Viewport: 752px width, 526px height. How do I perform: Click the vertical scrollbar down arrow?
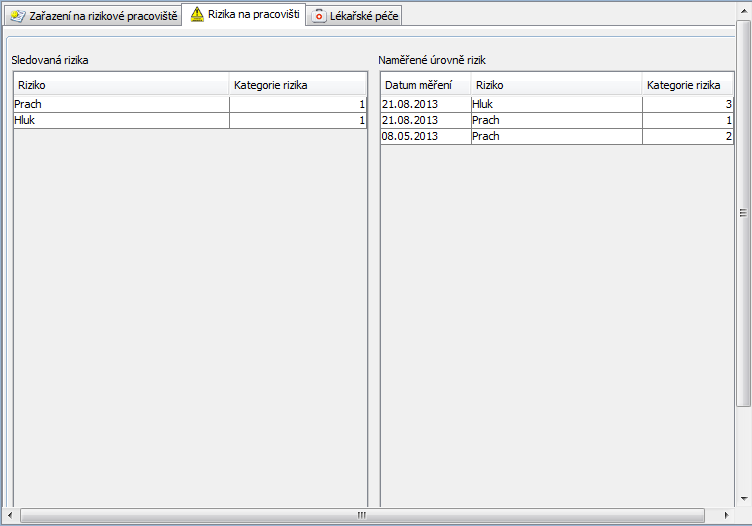pos(743,500)
